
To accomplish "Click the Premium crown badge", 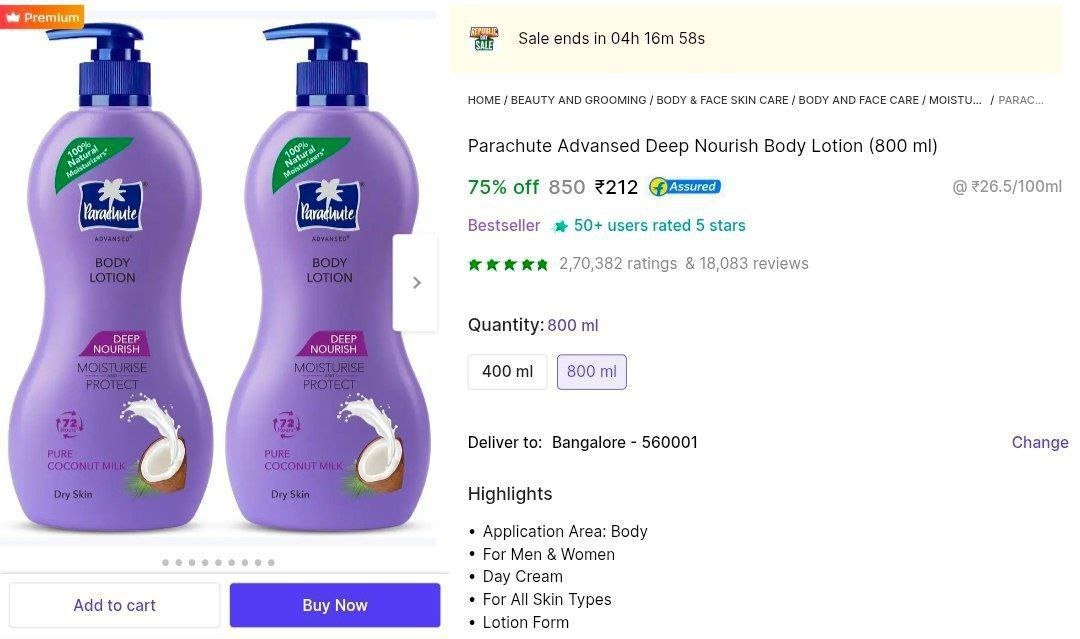I will (41, 17).
